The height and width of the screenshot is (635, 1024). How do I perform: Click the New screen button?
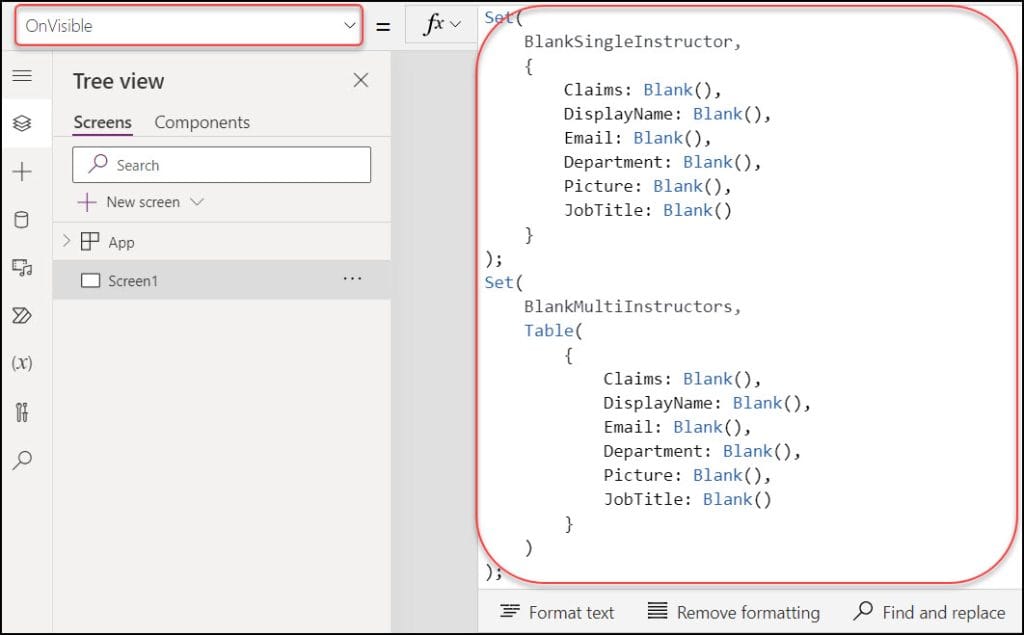[129, 202]
